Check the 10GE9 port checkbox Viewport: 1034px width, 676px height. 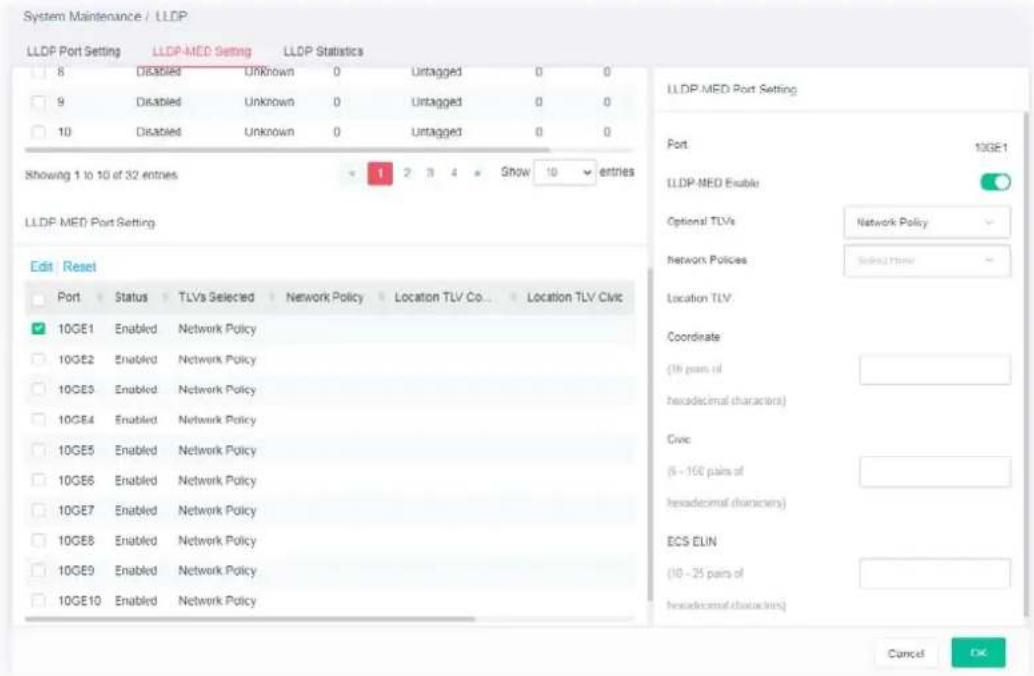pyautogui.click(x=38, y=570)
